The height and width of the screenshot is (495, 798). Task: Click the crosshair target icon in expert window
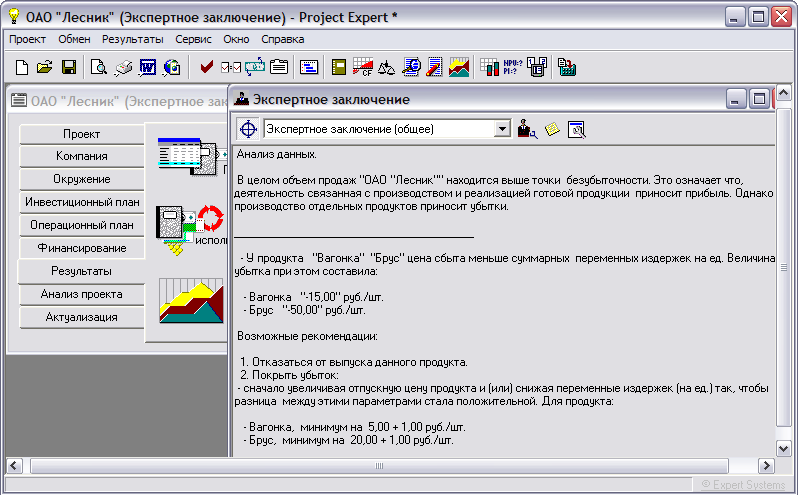click(248, 129)
